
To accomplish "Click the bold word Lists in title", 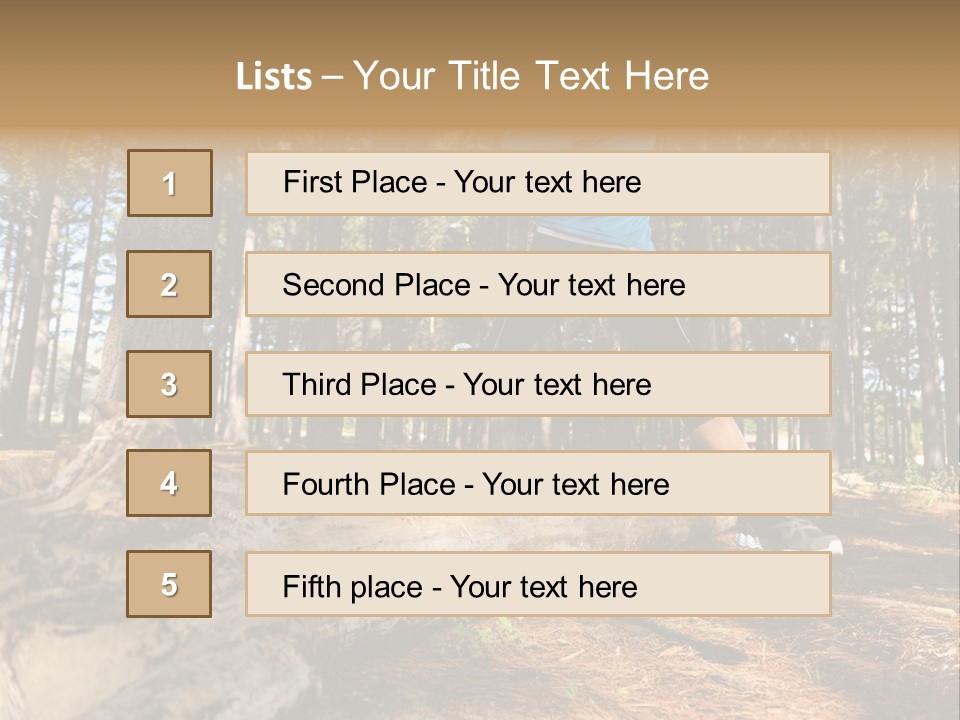I will tap(274, 77).
